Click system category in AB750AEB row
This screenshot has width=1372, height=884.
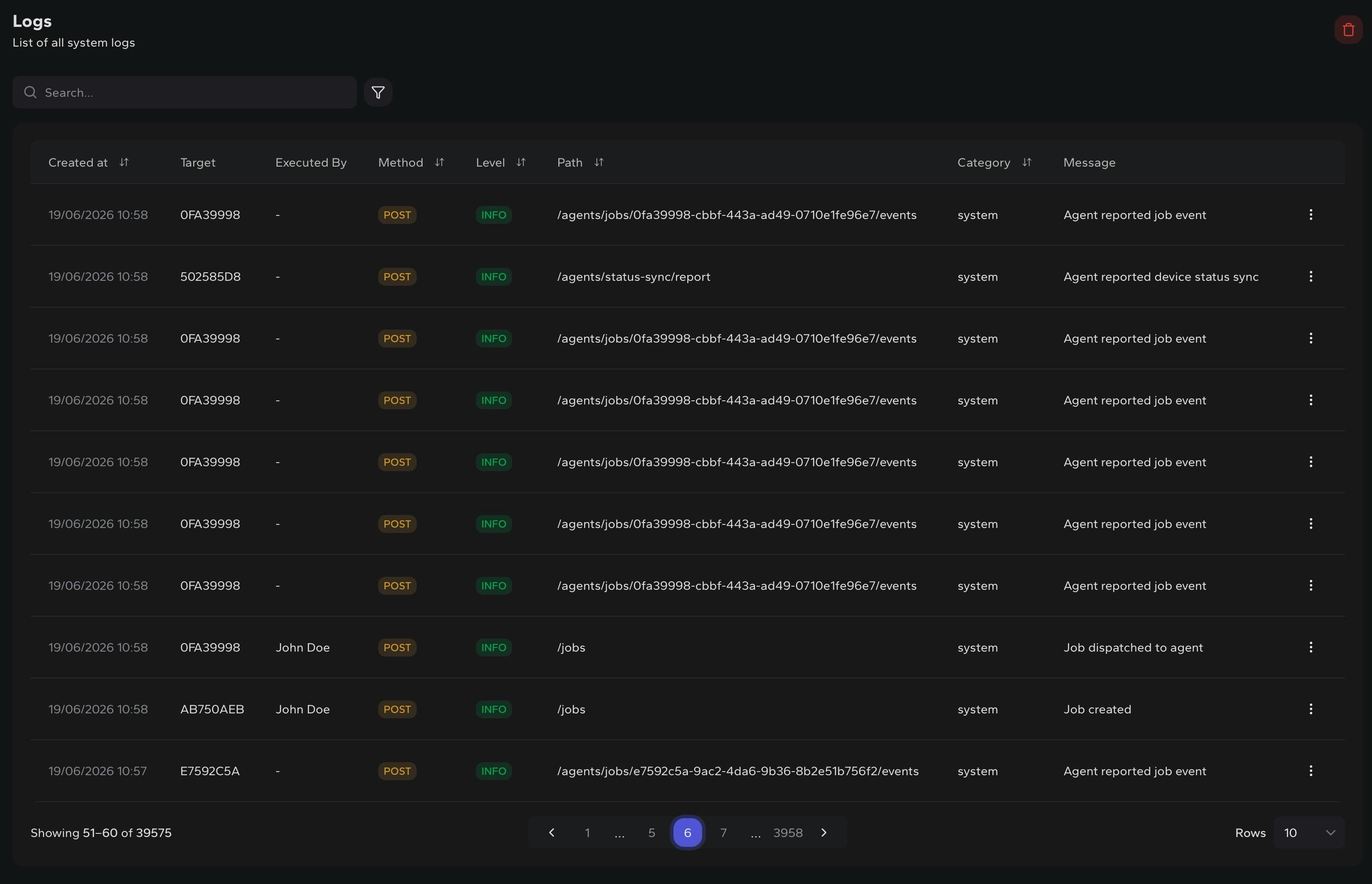click(977, 709)
